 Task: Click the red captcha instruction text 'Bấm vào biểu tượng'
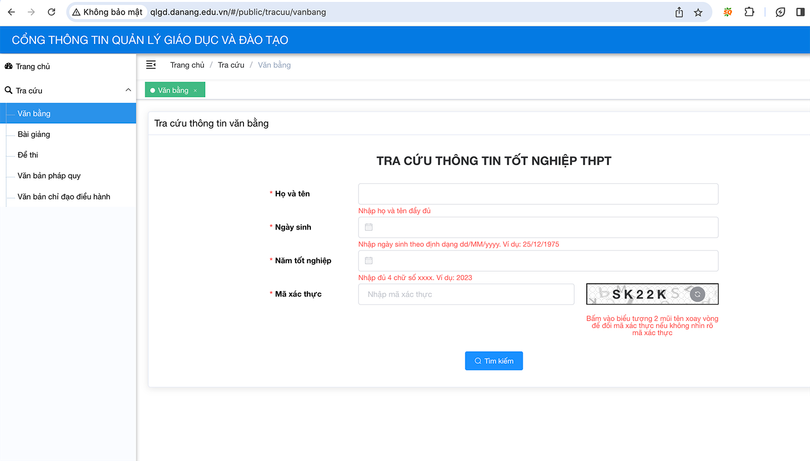(x=652, y=326)
